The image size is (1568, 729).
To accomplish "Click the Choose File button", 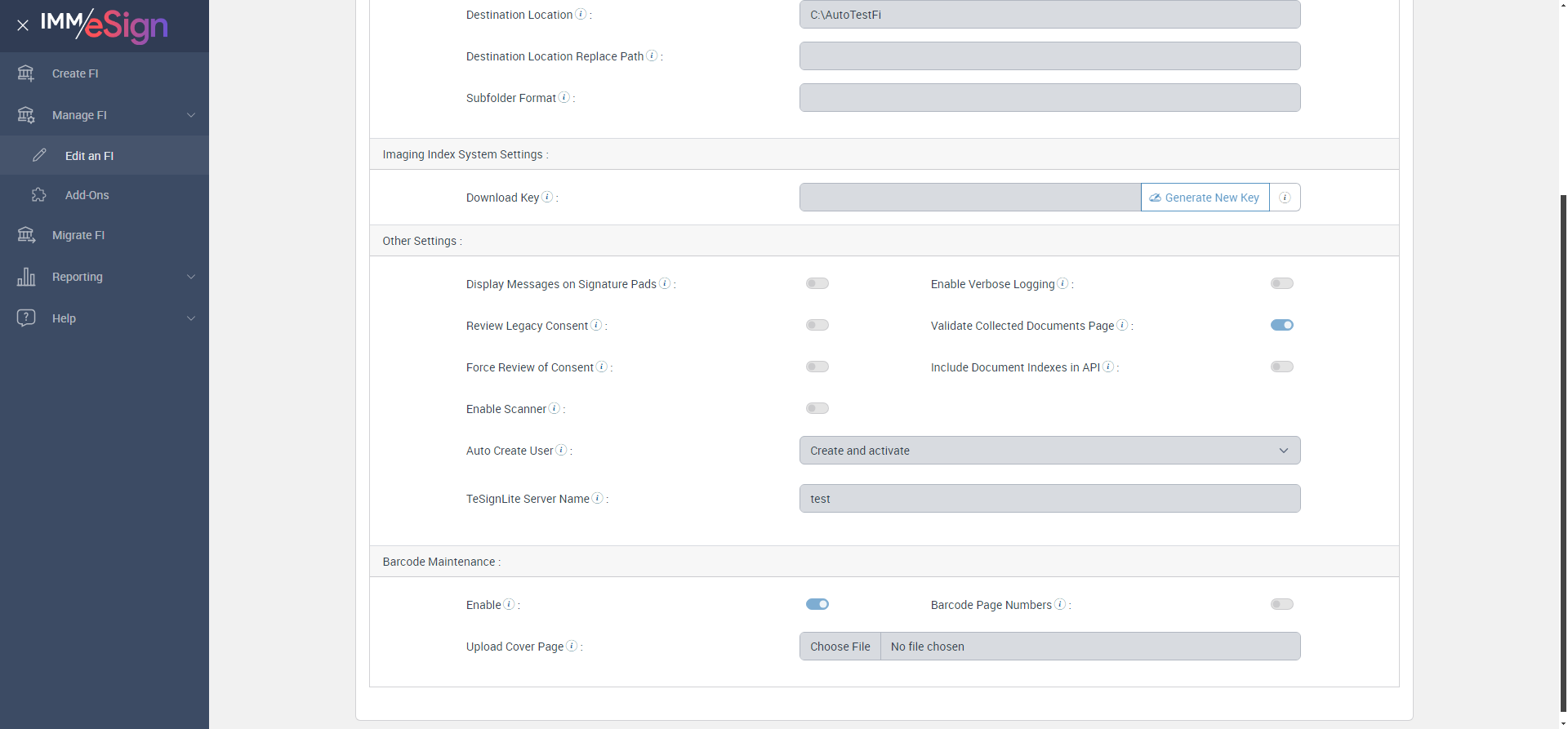I will tap(840, 647).
